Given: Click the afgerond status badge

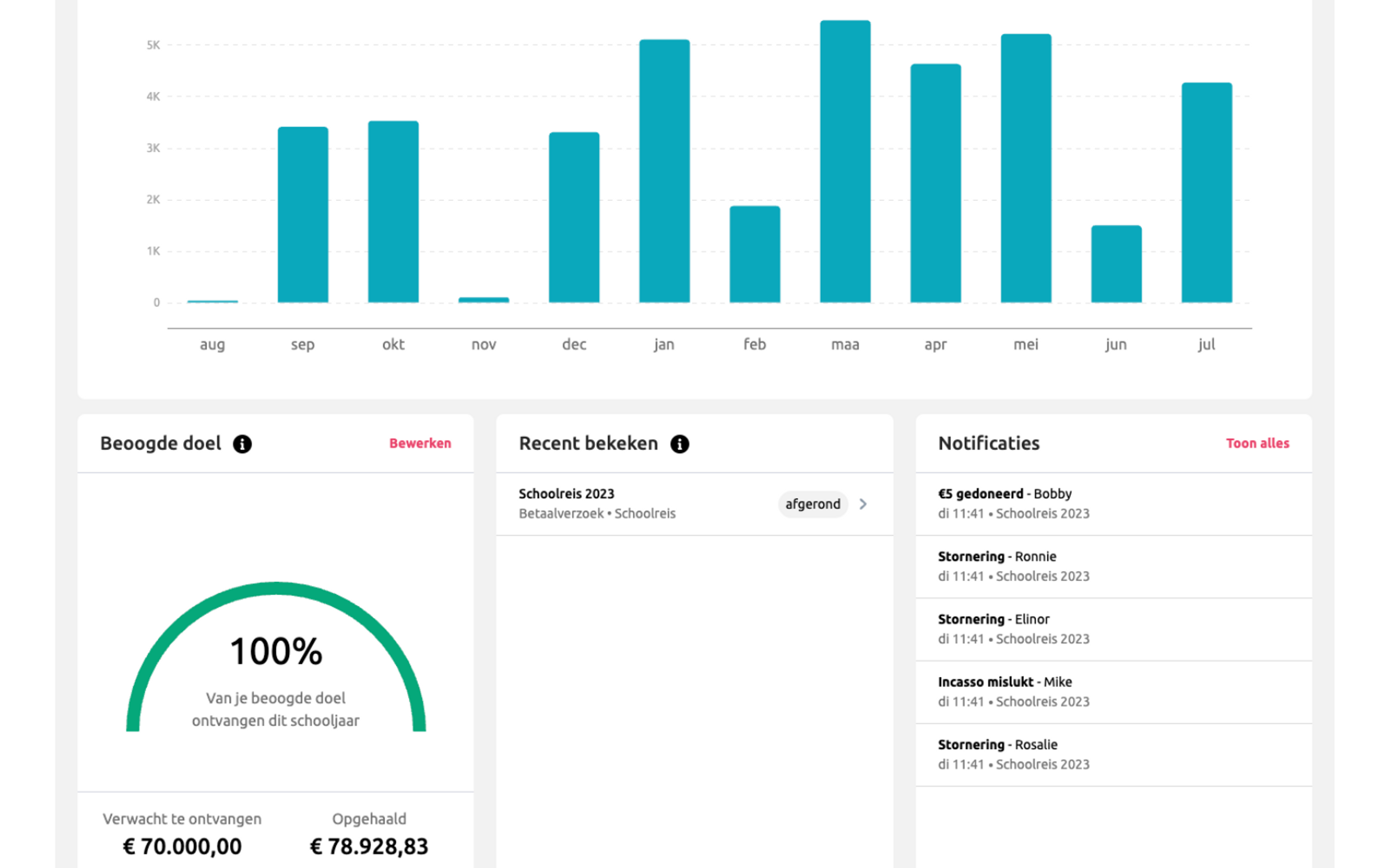Looking at the screenshot, I should pos(813,504).
